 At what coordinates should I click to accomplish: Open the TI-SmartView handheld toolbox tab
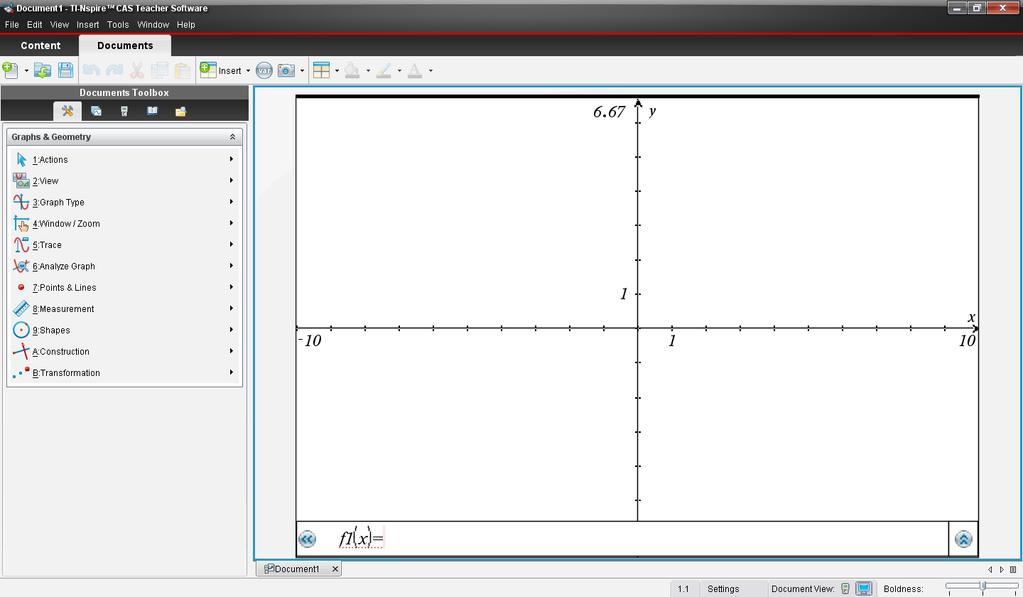[x=124, y=111]
